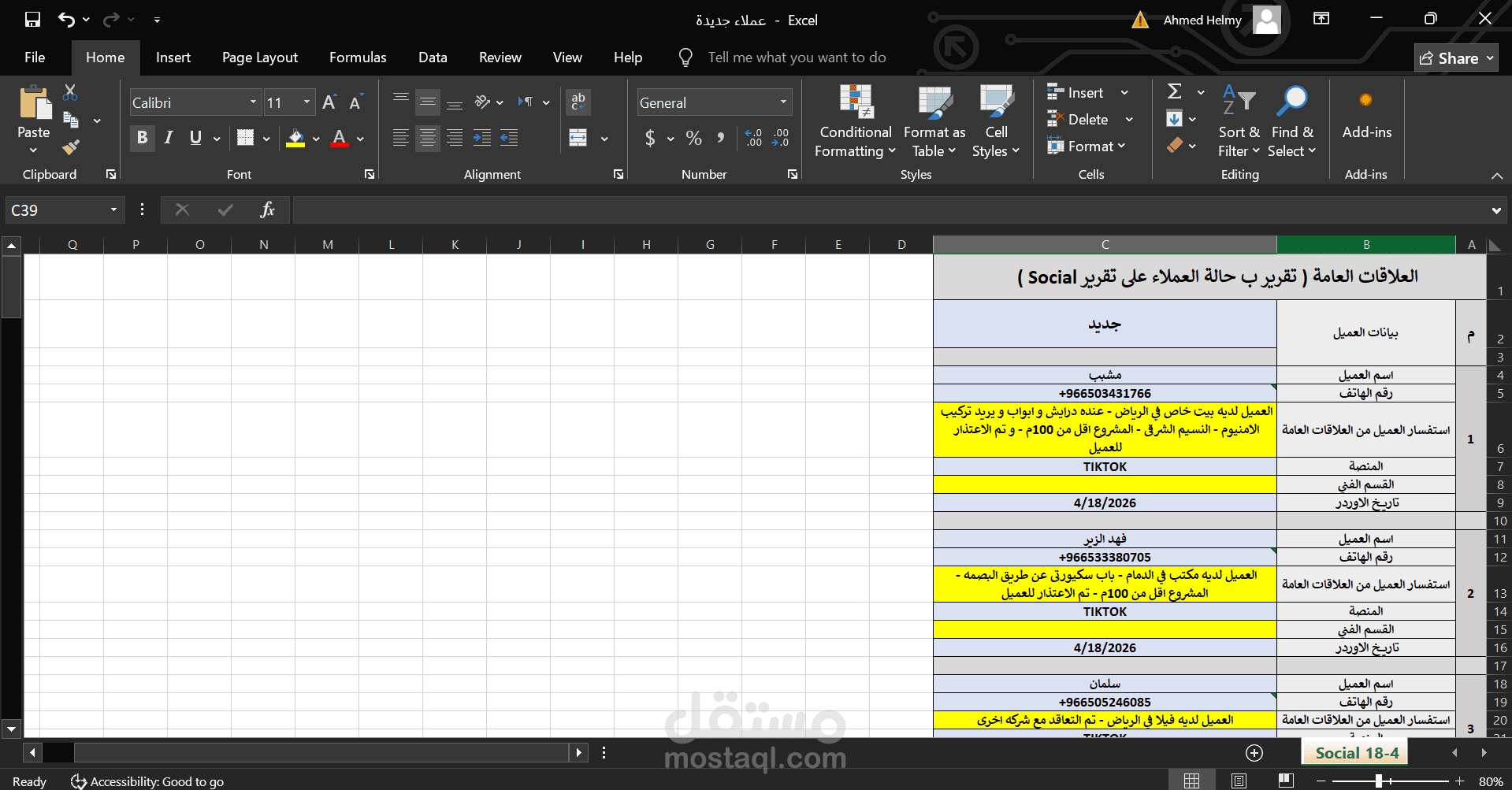Viewport: 1512px width, 790px height.
Task: Click the Decrease Indent icon
Action: tap(509, 138)
